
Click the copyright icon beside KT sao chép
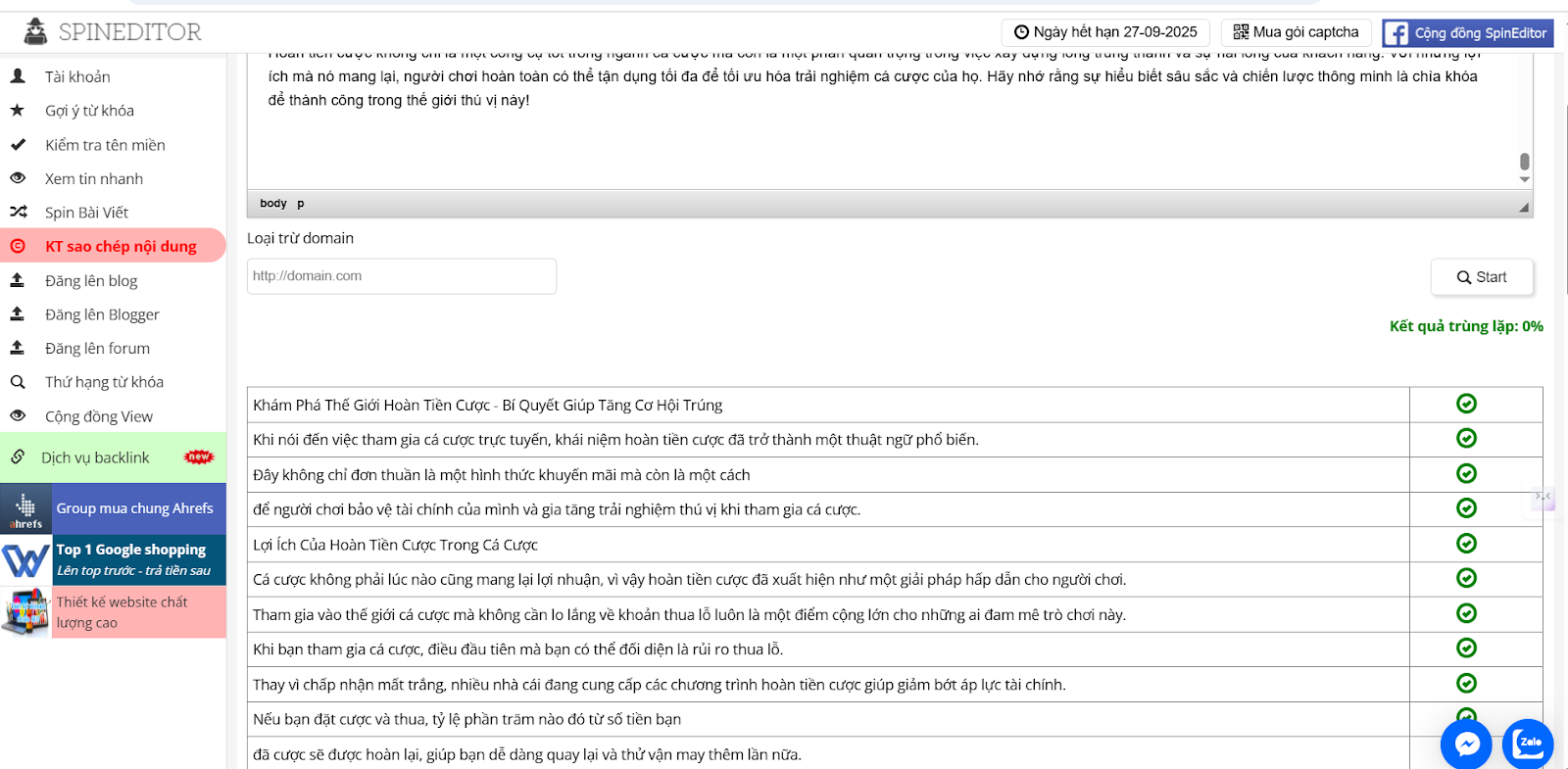(x=18, y=246)
